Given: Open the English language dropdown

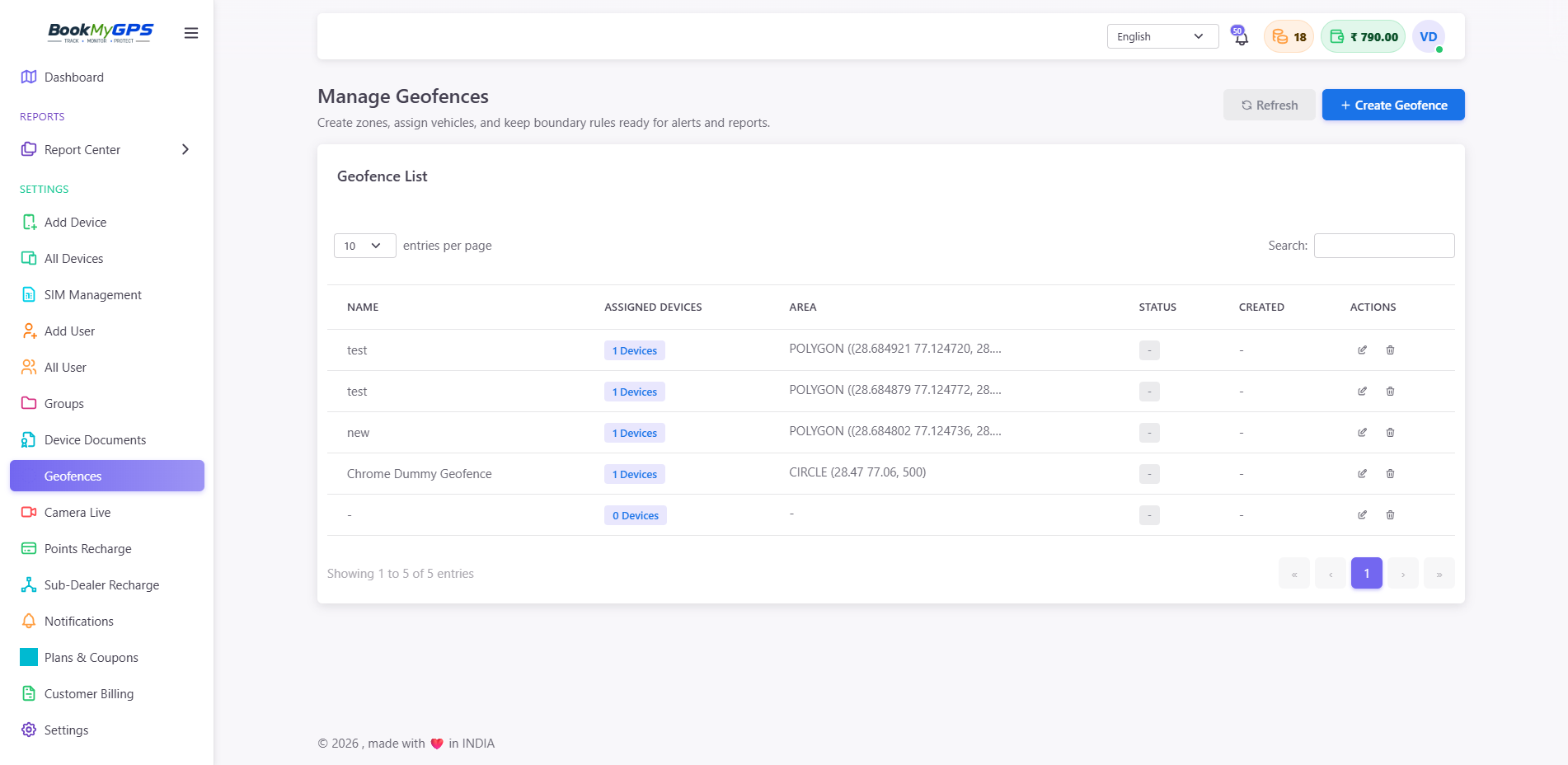Looking at the screenshot, I should point(1162,36).
